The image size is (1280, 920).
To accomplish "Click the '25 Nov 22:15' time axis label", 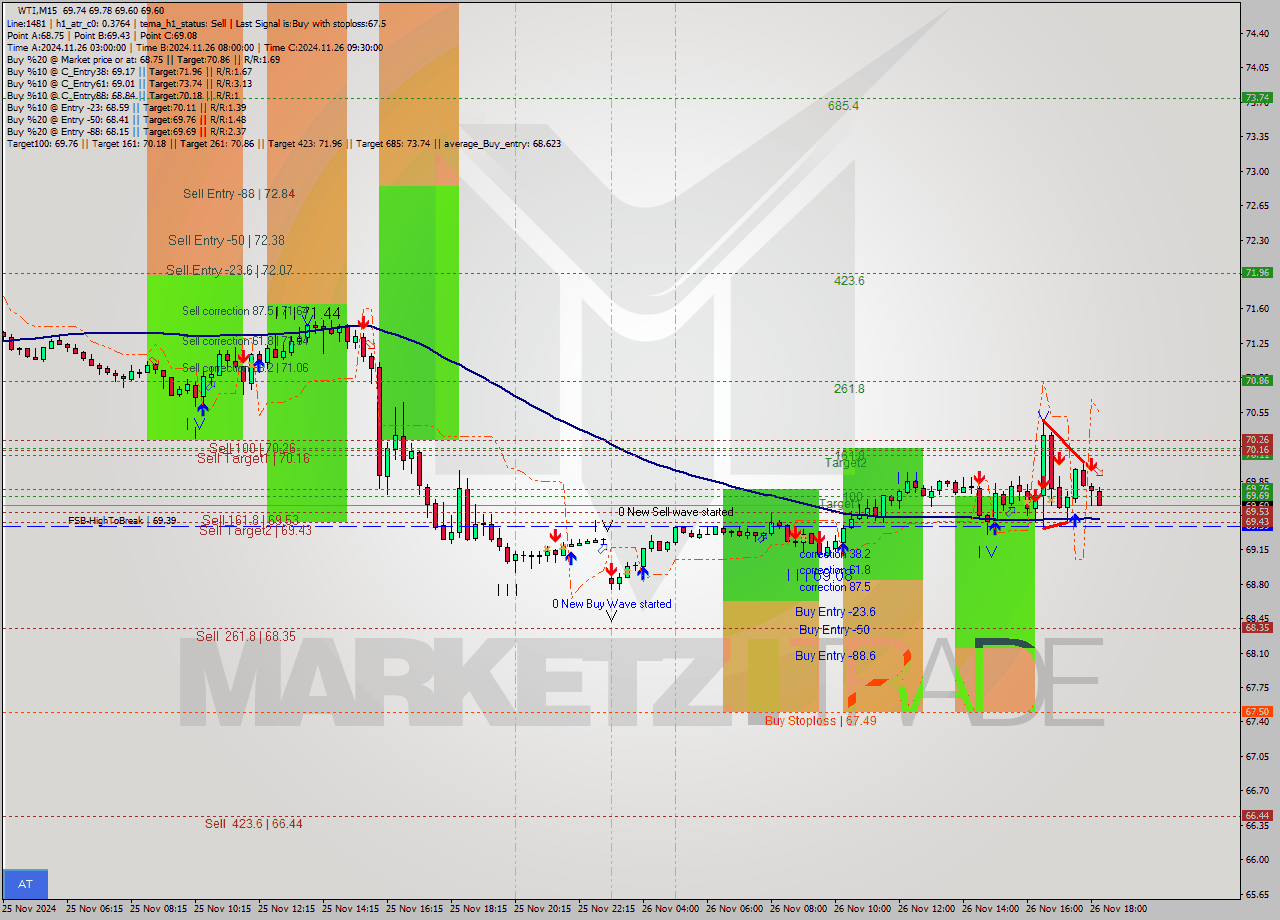I will [x=606, y=909].
